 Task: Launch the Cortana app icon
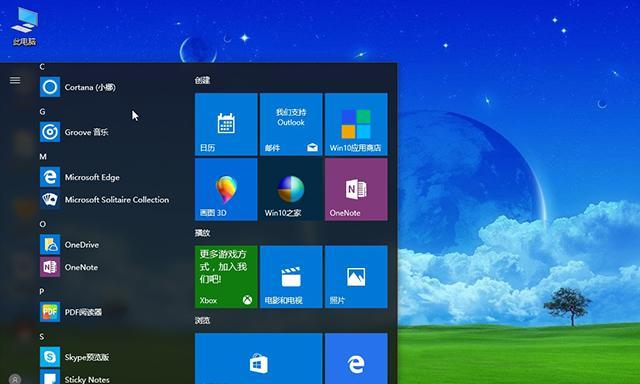(x=50, y=87)
